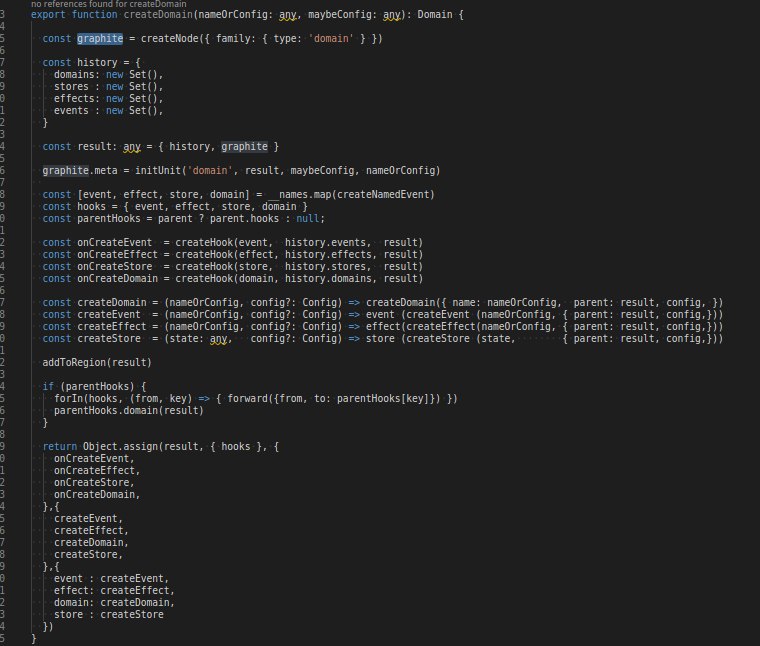Click "parentHooks" in its const declaration
760x646 pixels.
coord(109,219)
